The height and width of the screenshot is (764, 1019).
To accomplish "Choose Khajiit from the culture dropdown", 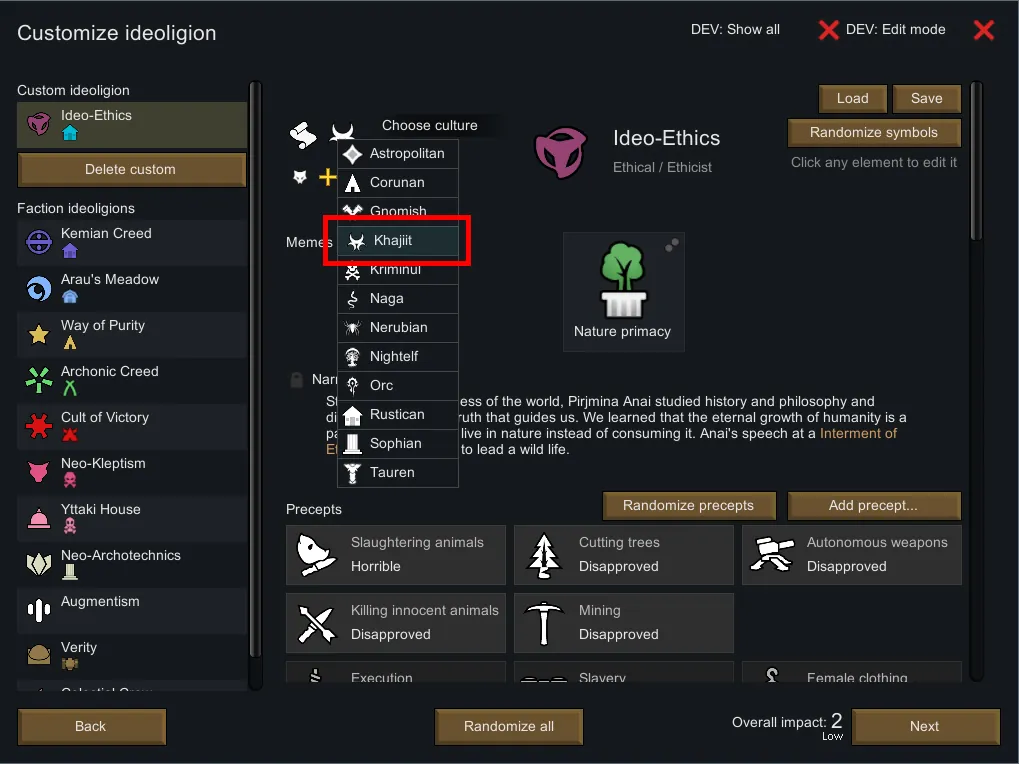I will (398, 241).
